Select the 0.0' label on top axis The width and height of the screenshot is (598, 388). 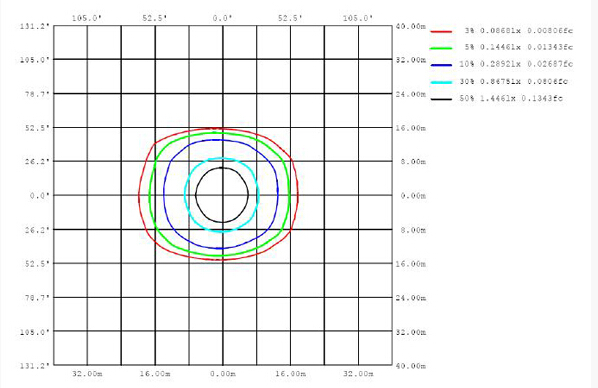pyautogui.click(x=222, y=18)
